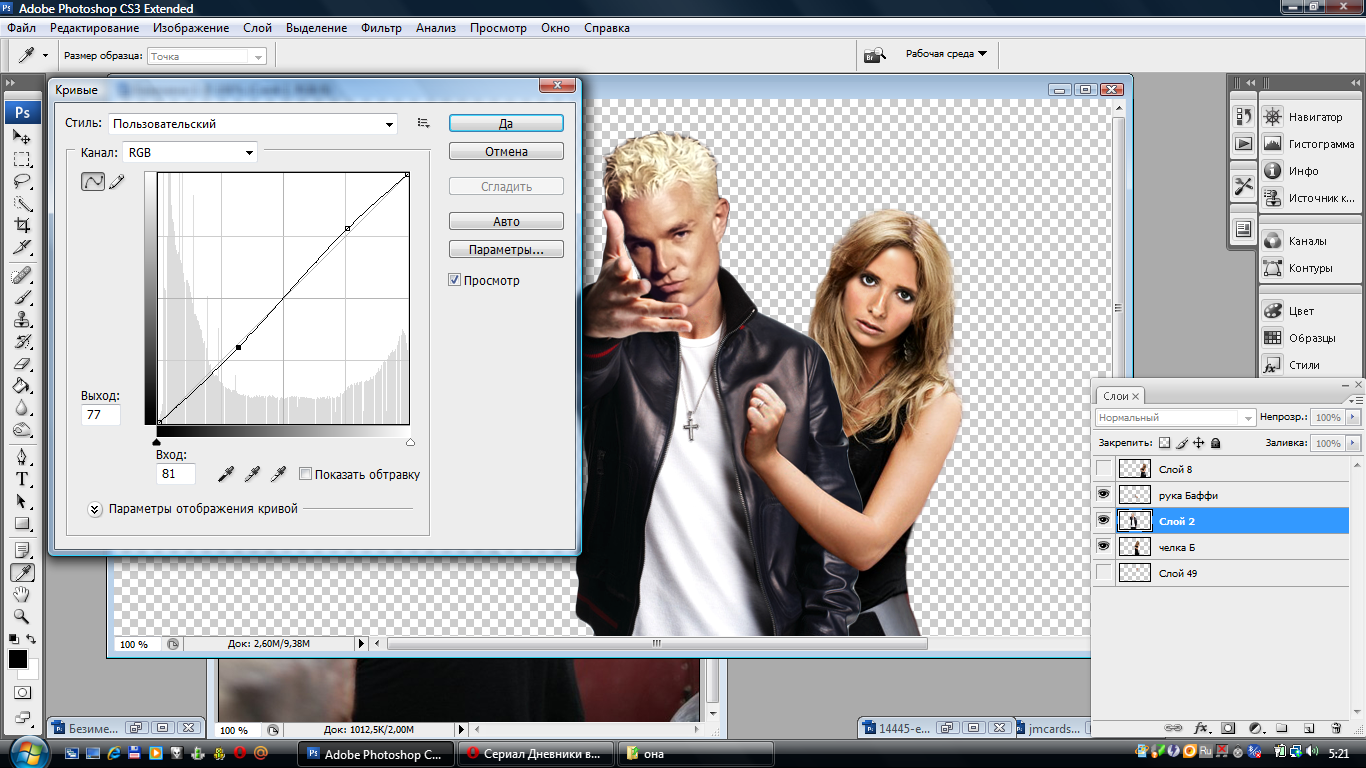Open the Файл menu
Viewport: 1366px width, 768px height.
[x=21, y=28]
